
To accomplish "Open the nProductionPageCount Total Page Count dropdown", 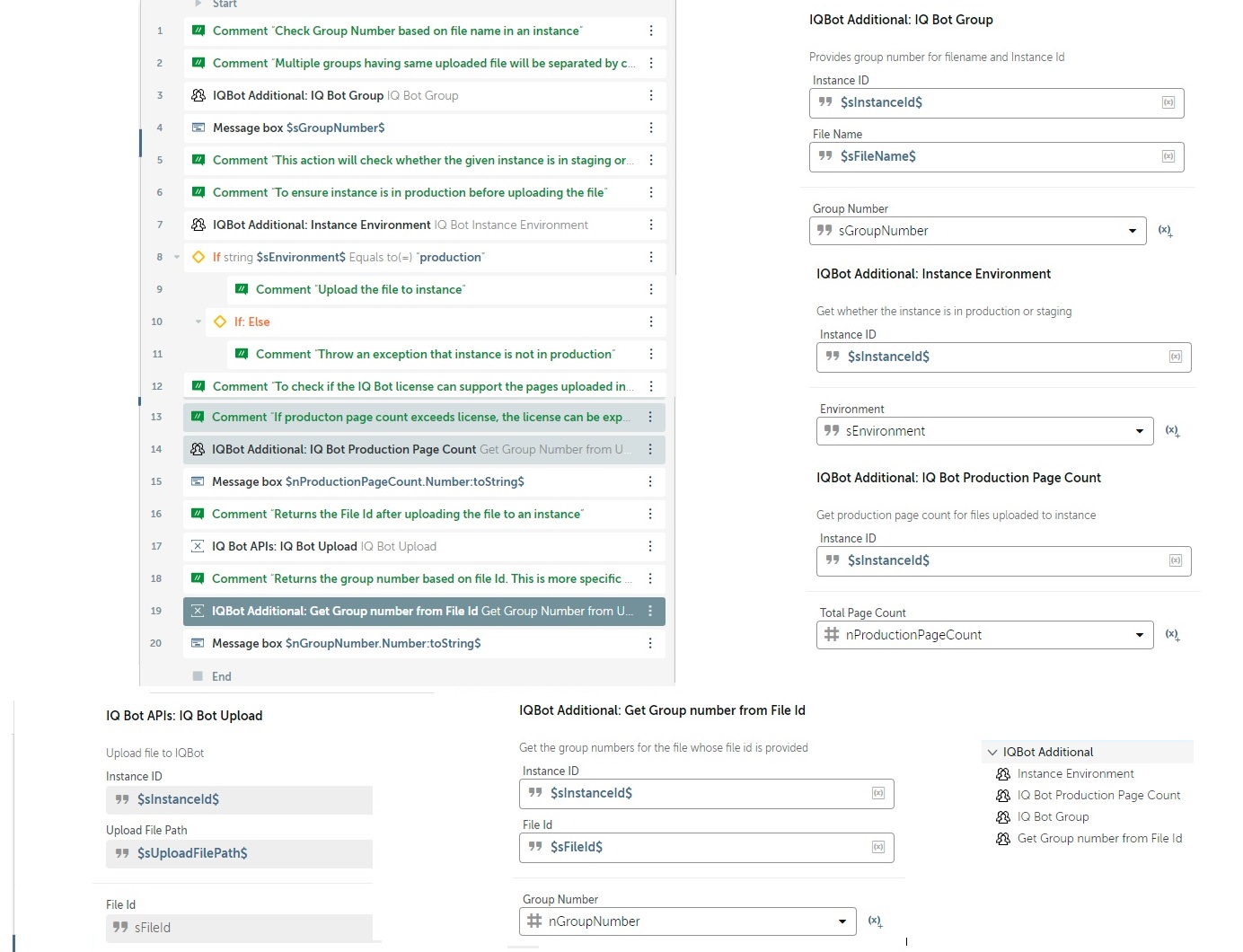I will click(985, 635).
